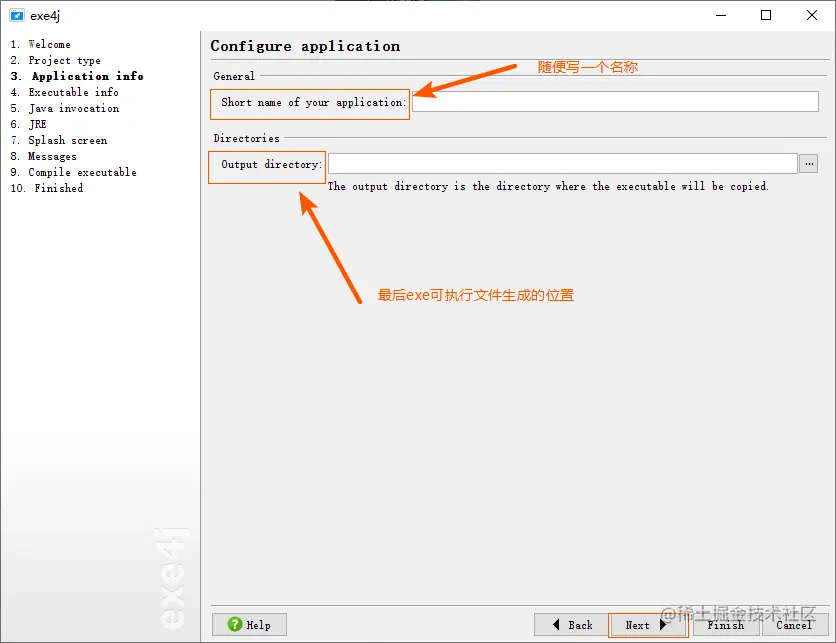This screenshot has width=836, height=643.
Task: Click the Finish button
Action: click(726, 624)
